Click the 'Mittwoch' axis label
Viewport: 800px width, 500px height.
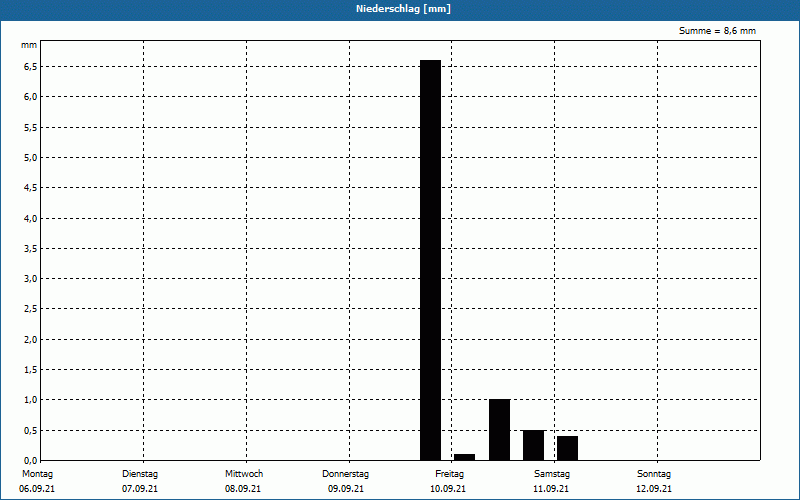(244, 474)
